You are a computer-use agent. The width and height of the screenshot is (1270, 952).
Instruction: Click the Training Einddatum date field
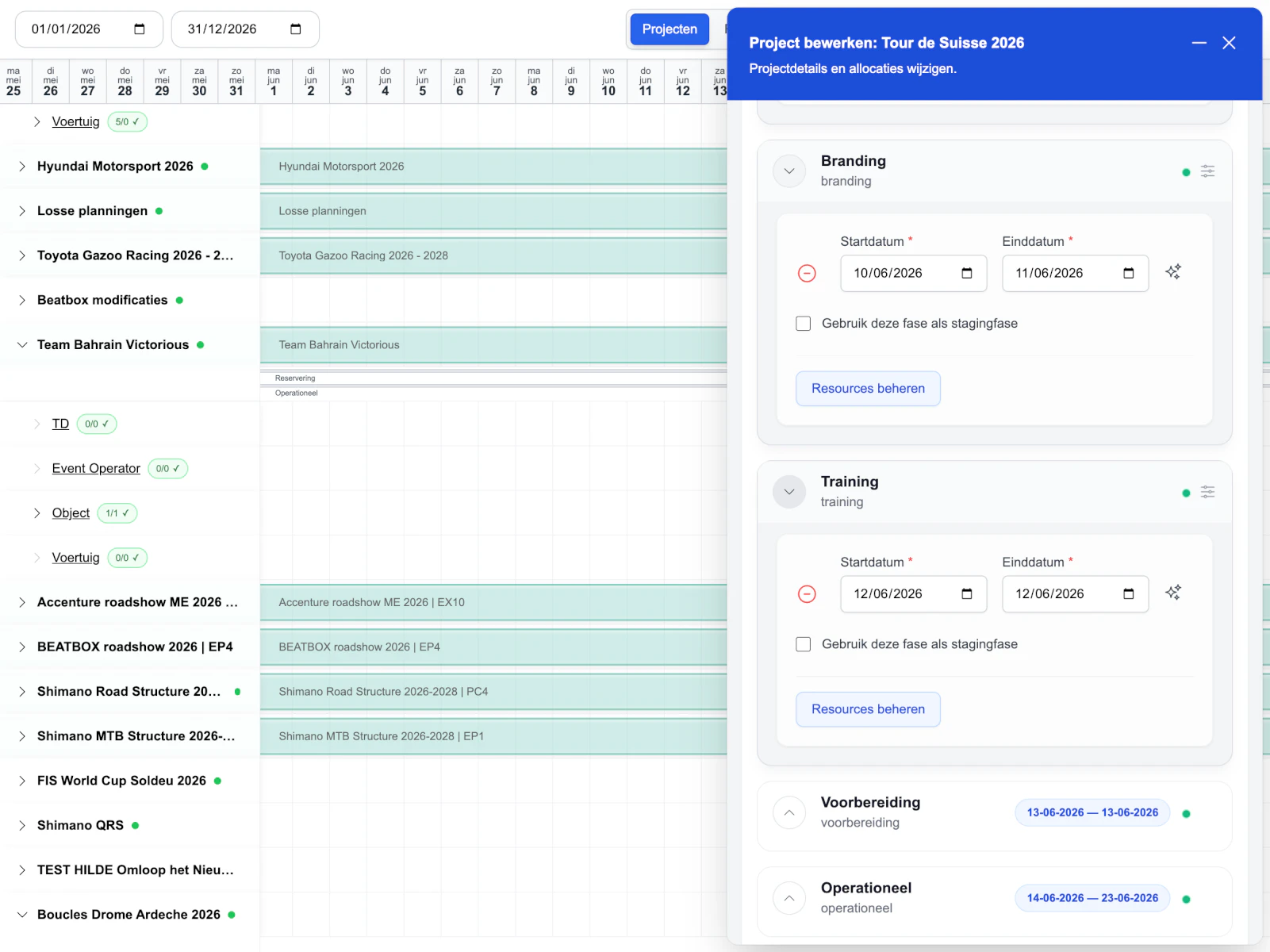coord(1063,594)
